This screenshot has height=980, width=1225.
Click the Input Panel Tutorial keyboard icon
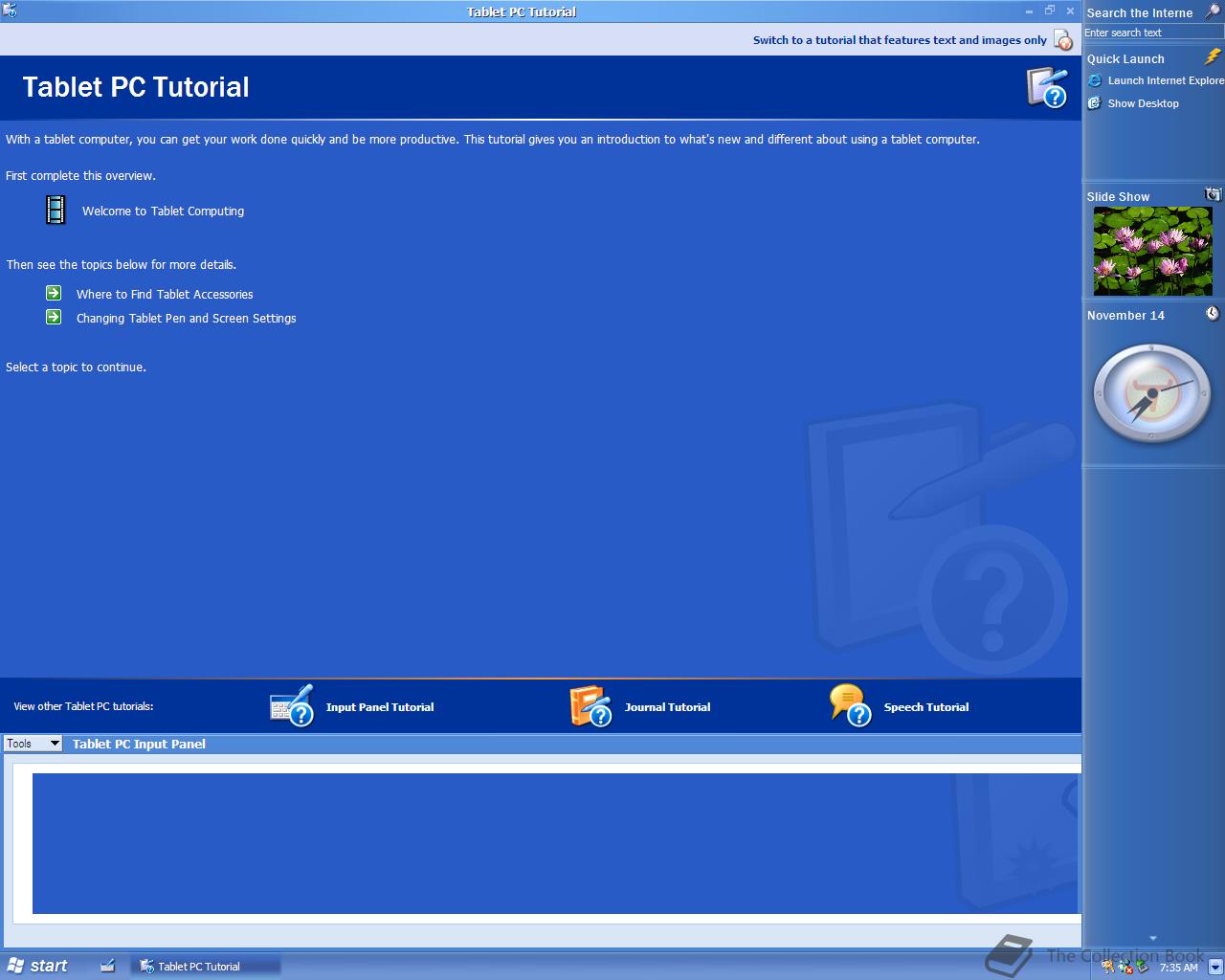point(292,705)
